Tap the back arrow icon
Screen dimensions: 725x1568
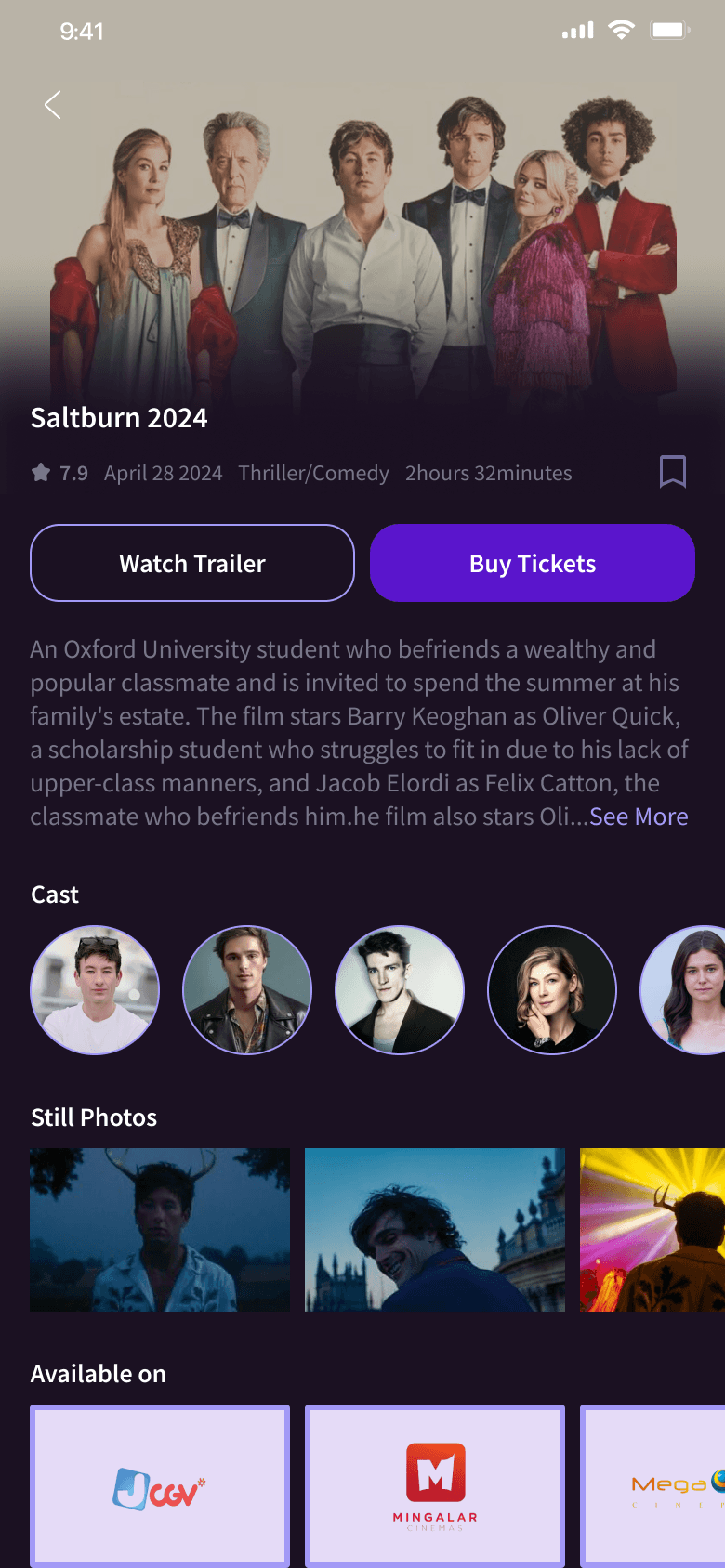click(x=53, y=105)
